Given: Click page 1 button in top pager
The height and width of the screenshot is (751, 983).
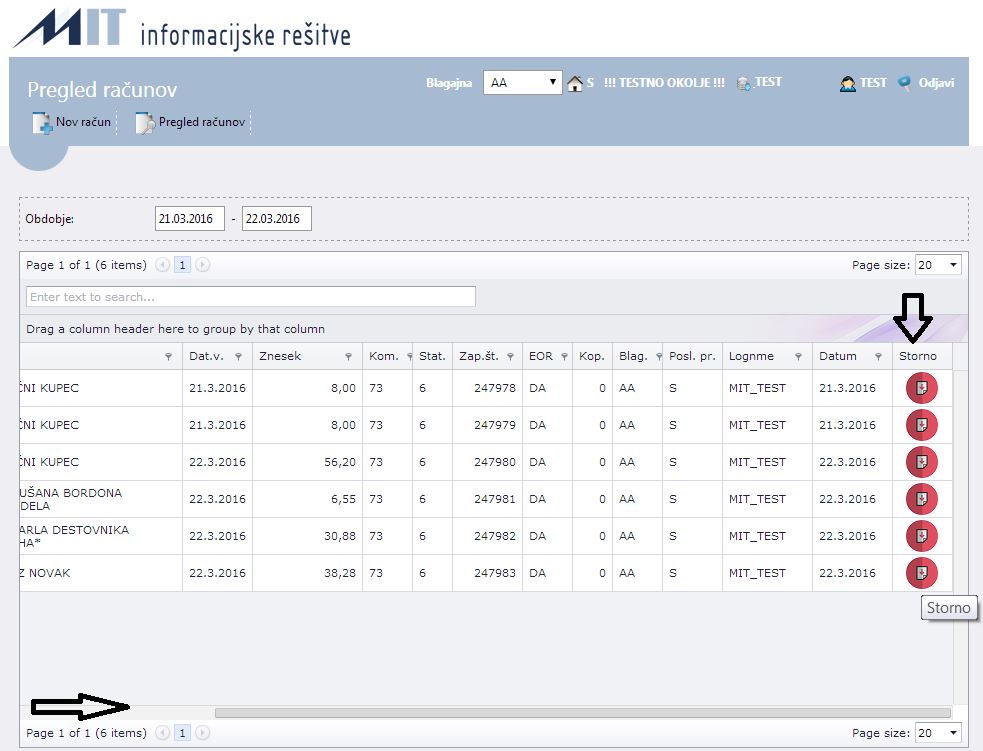Looking at the screenshot, I should pos(182,265).
